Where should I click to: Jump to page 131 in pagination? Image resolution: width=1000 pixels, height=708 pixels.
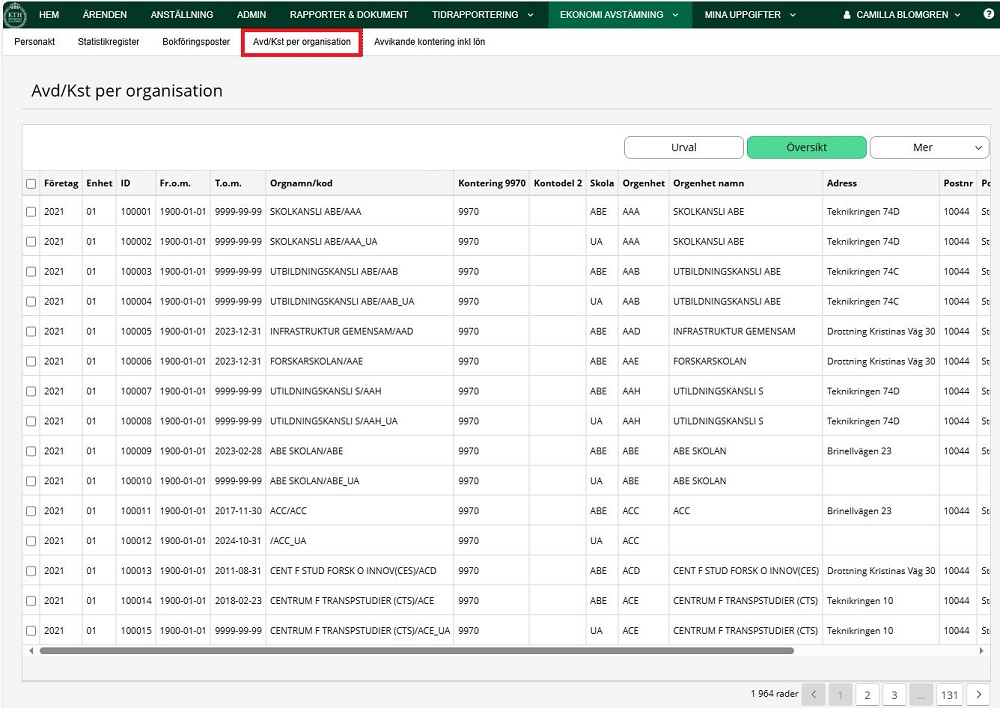(949, 695)
